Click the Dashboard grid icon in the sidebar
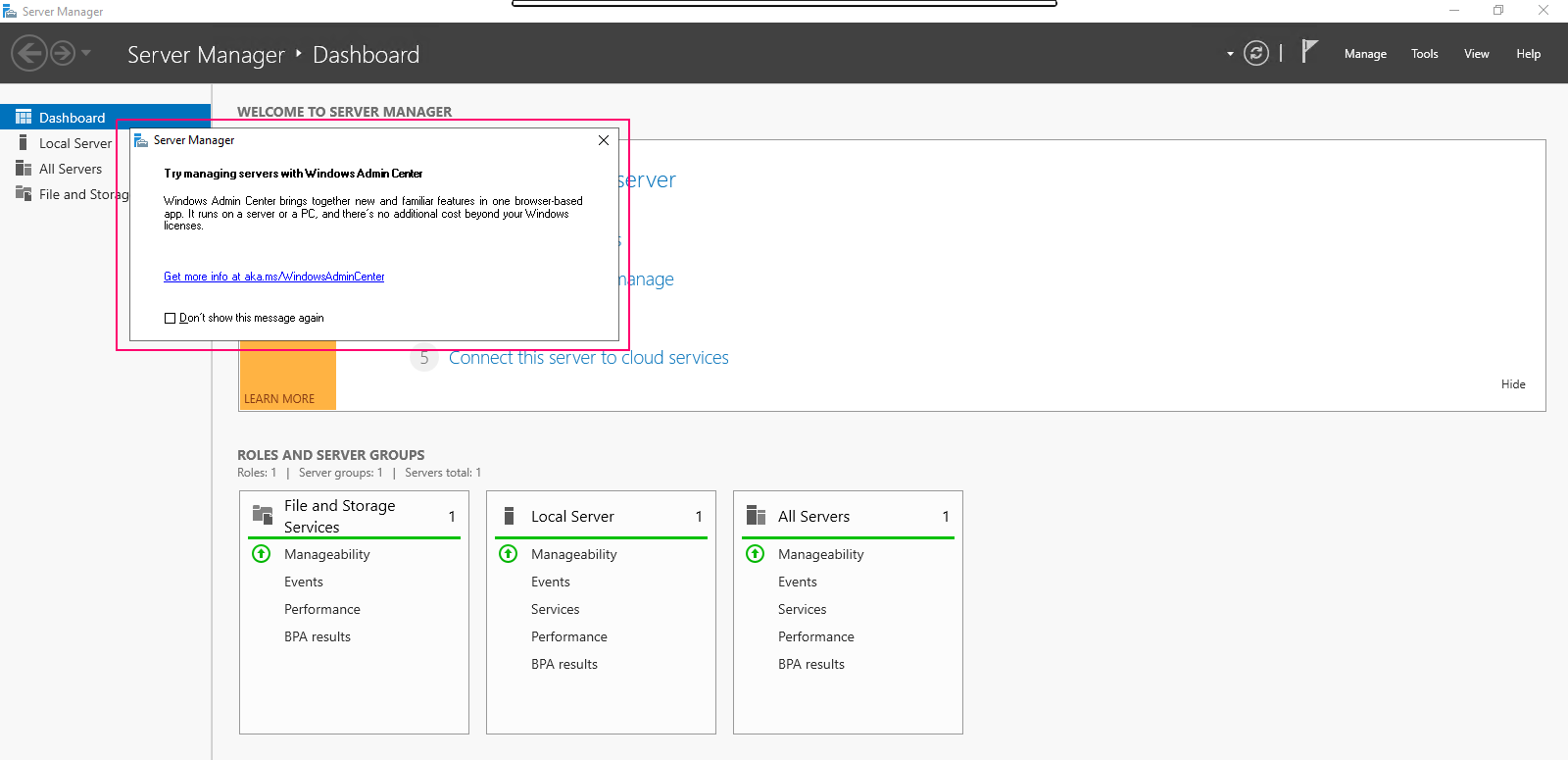 (x=24, y=117)
